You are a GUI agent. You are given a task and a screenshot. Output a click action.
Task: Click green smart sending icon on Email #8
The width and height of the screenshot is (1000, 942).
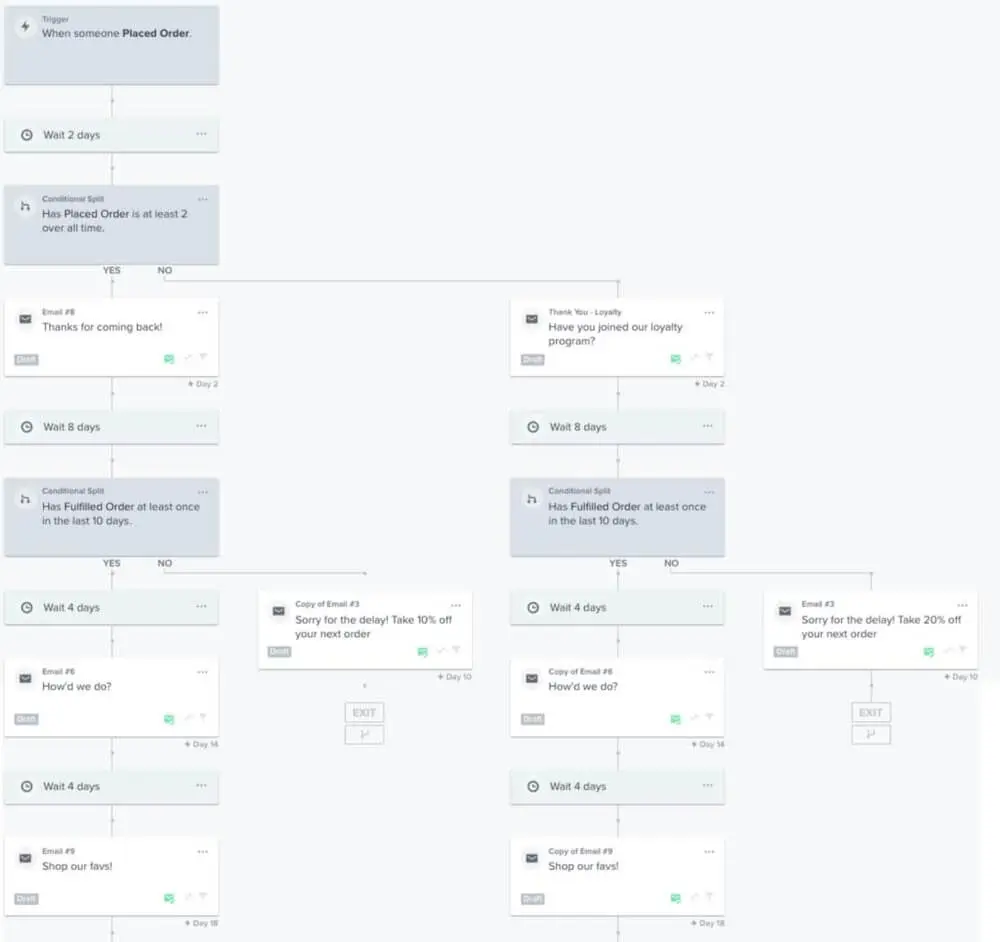pos(169,359)
